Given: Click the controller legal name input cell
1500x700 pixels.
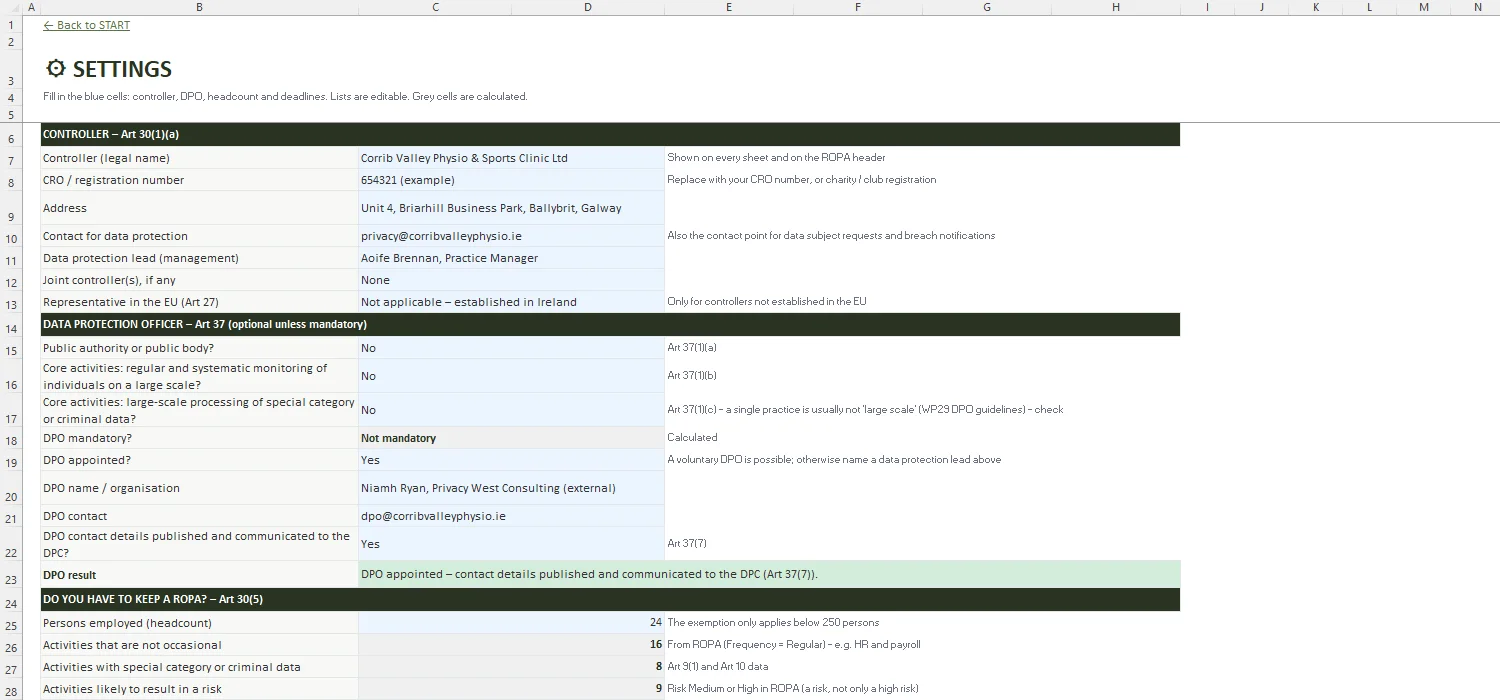Looking at the screenshot, I should point(511,158).
